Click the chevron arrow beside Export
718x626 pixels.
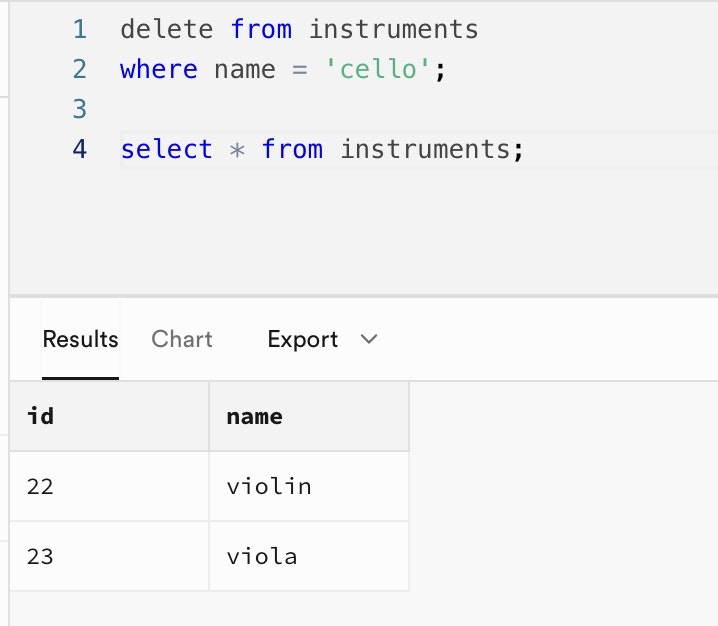[369, 340]
